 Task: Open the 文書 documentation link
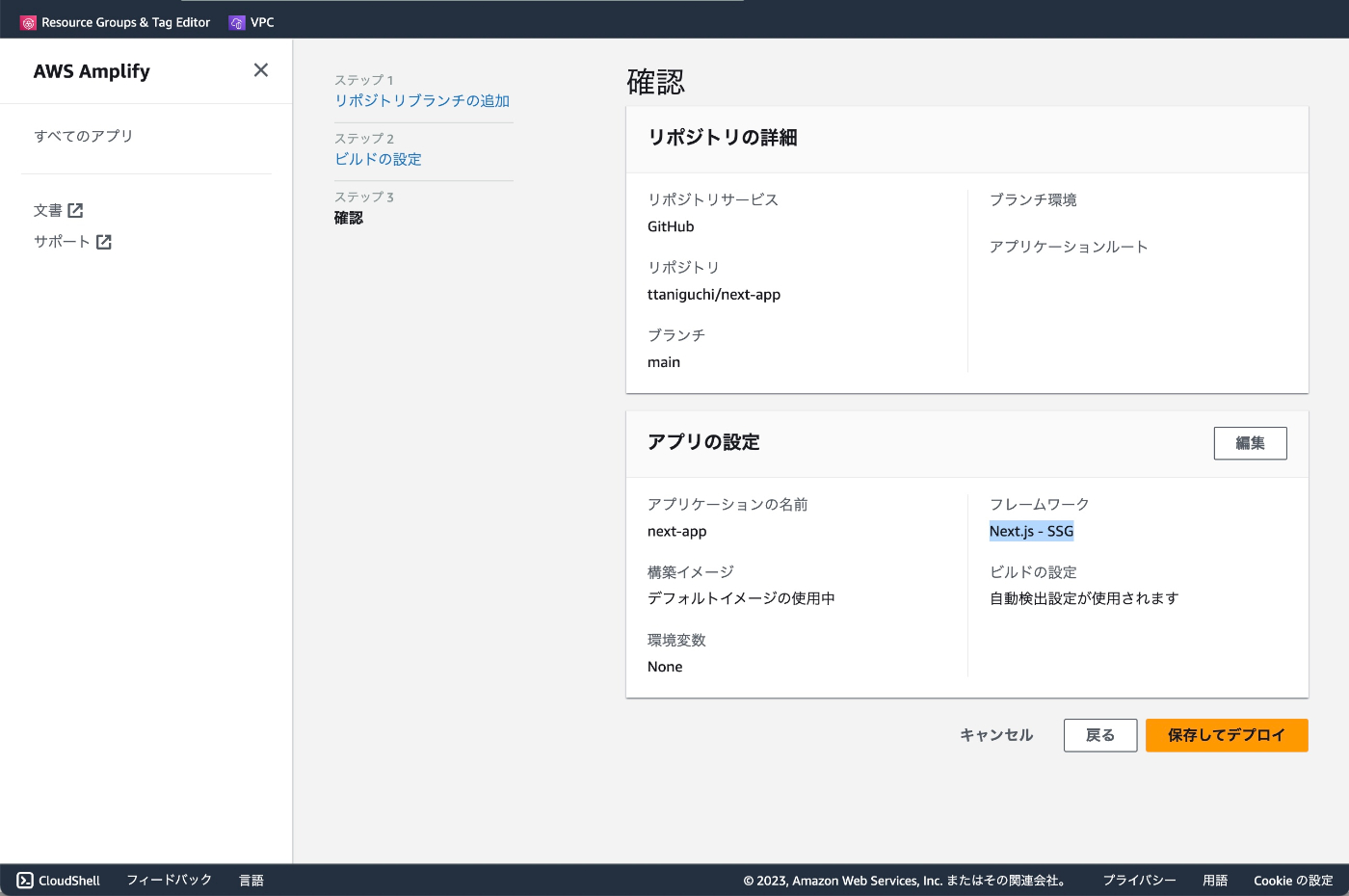tap(47, 210)
